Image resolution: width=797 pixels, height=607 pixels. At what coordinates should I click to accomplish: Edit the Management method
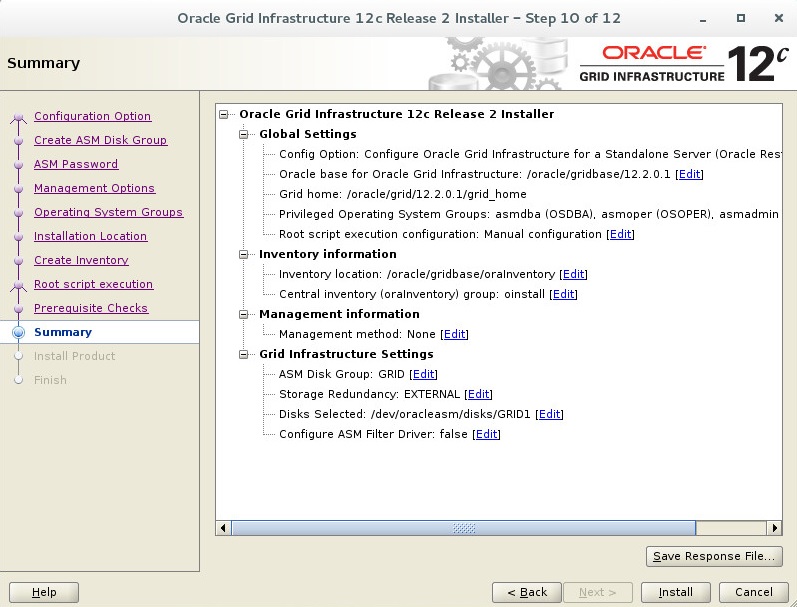(454, 335)
